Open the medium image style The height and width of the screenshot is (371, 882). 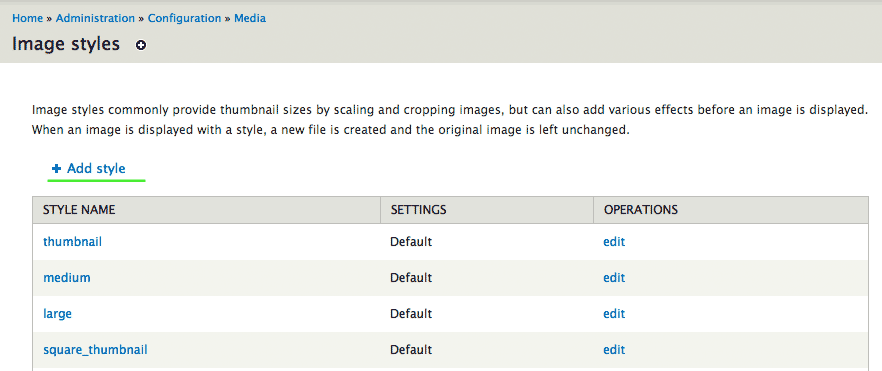(67, 278)
